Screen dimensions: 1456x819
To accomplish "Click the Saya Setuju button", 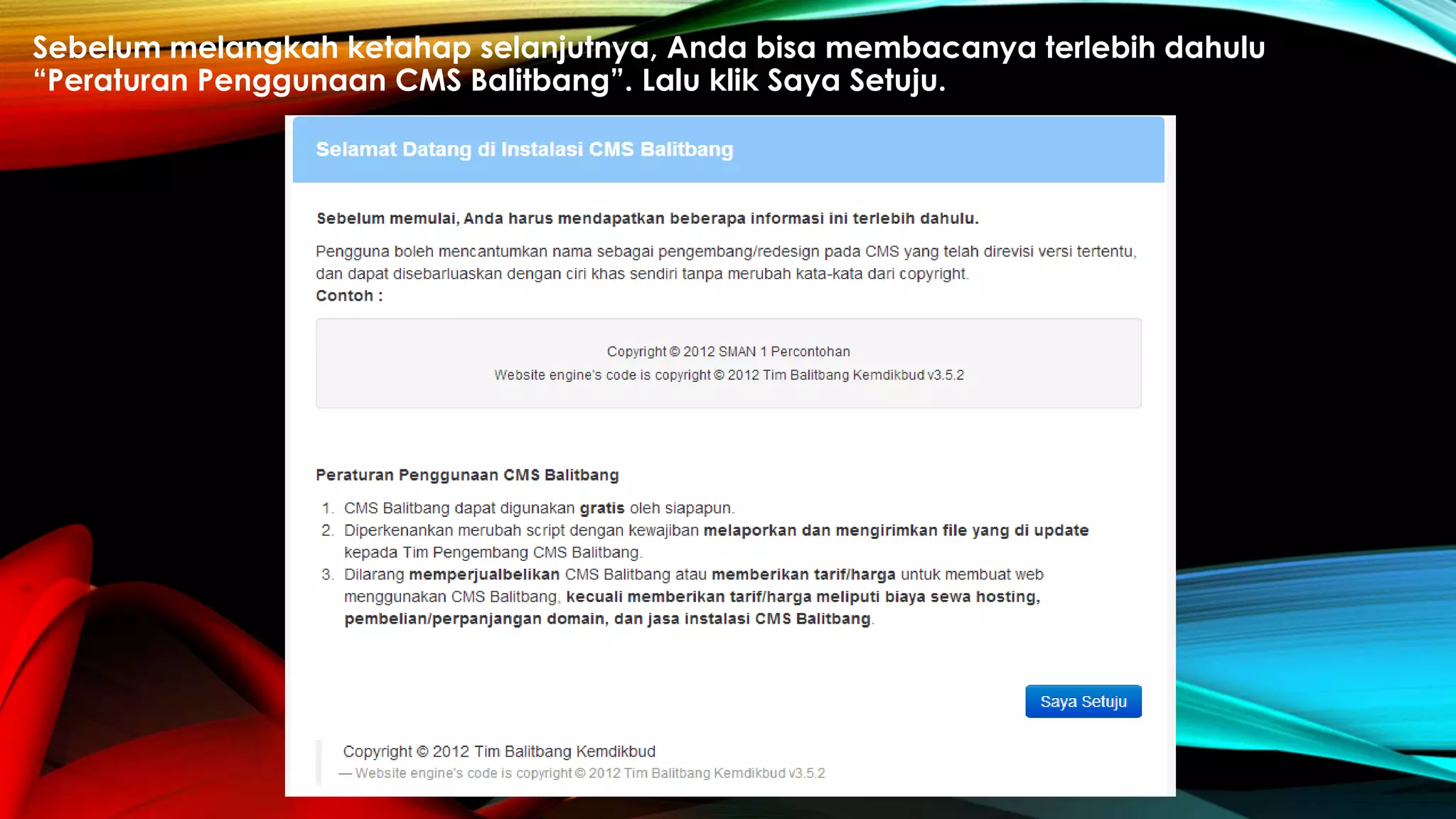I will [1083, 701].
